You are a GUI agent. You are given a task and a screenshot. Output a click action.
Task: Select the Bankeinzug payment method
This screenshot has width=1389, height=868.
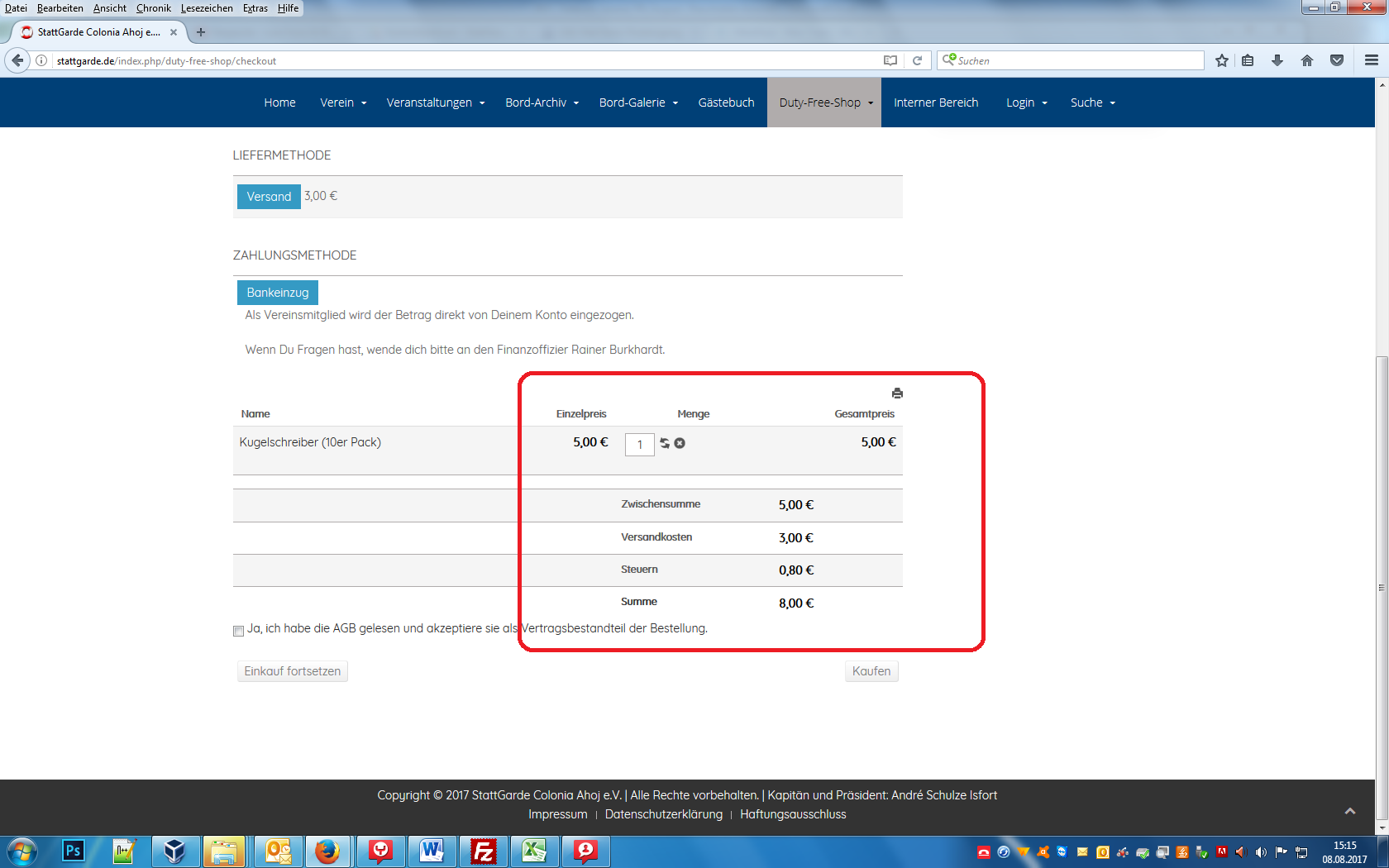pyautogui.click(x=278, y=293)
